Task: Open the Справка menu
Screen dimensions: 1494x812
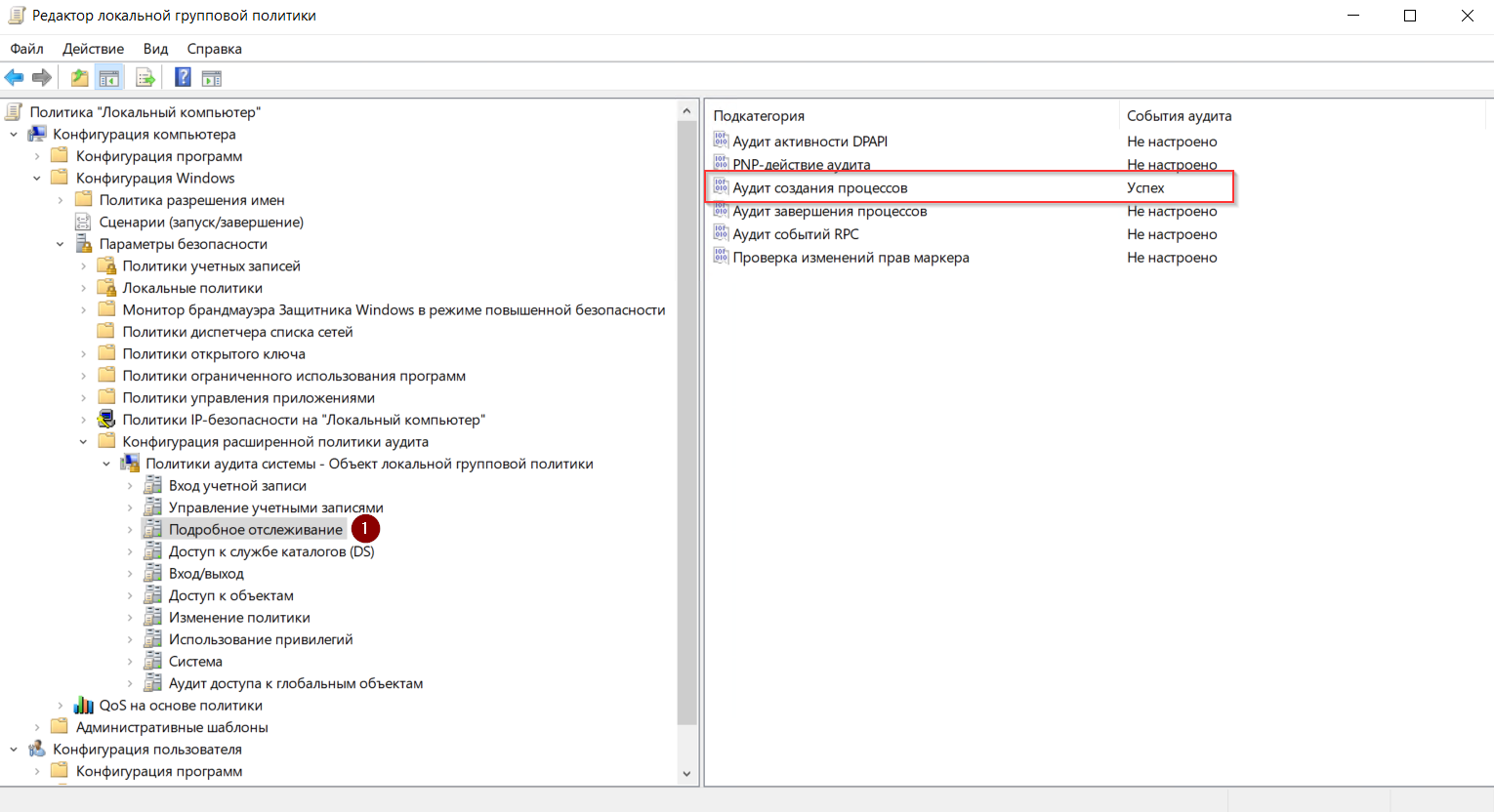Action: click(x=214, y=49)
